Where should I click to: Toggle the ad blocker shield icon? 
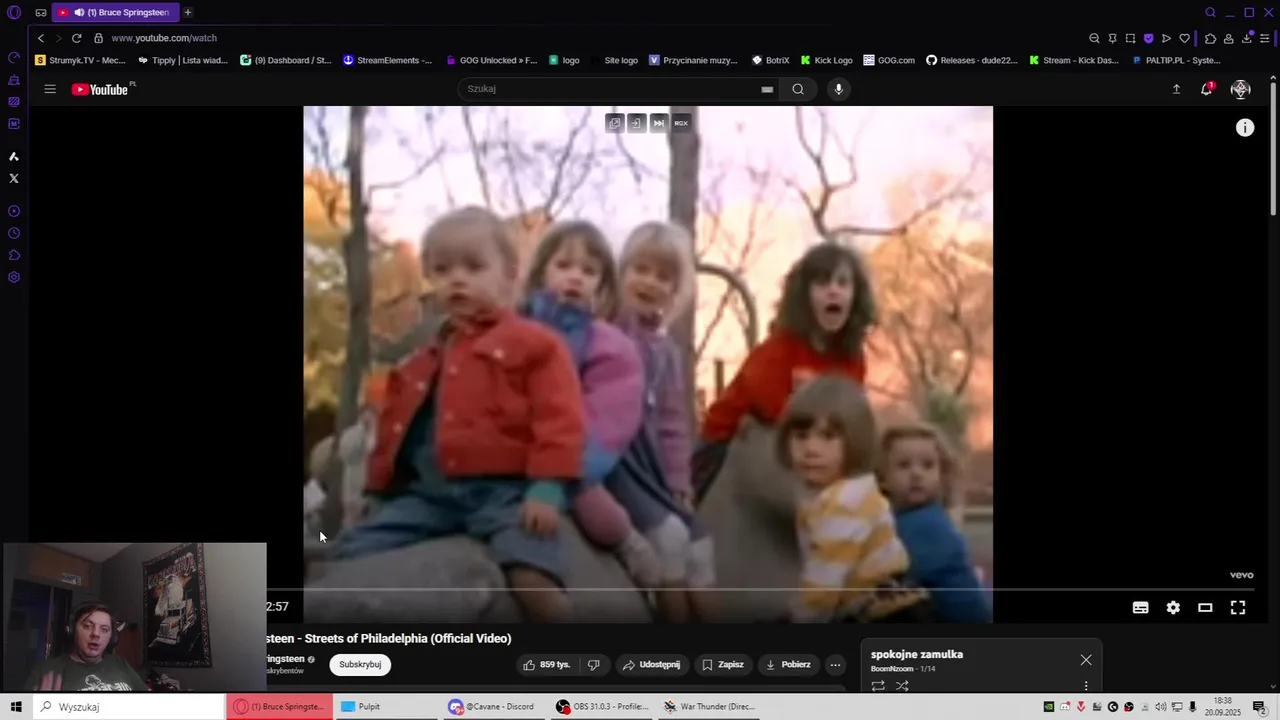[1148, 38]
